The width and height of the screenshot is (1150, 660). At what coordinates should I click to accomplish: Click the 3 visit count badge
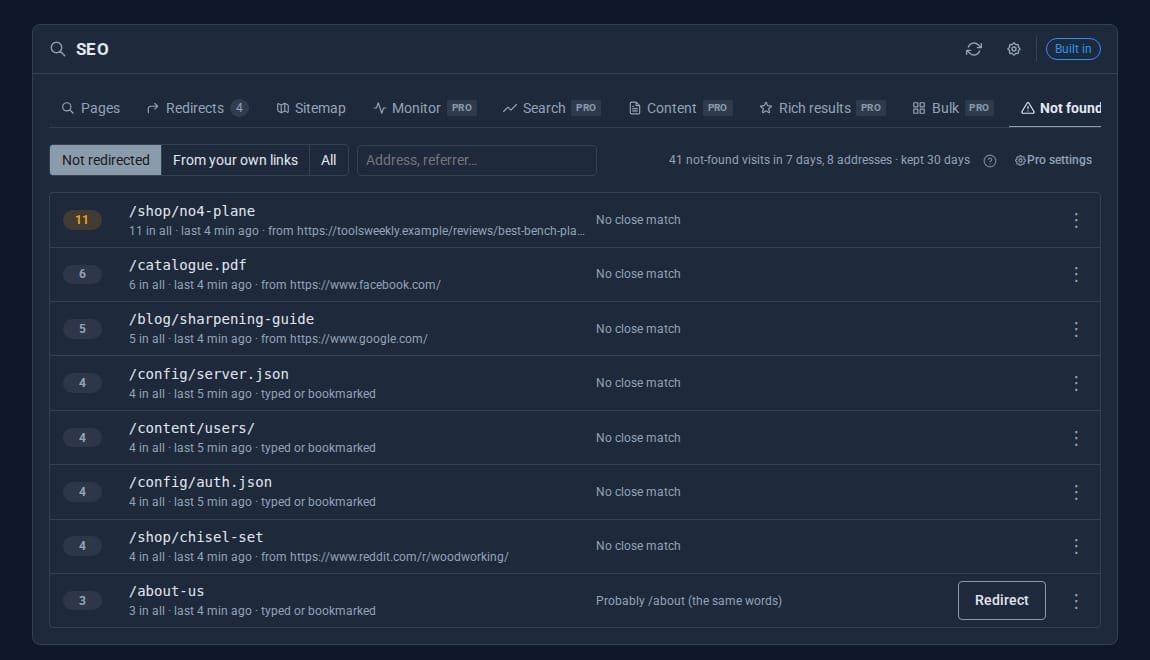82,601
